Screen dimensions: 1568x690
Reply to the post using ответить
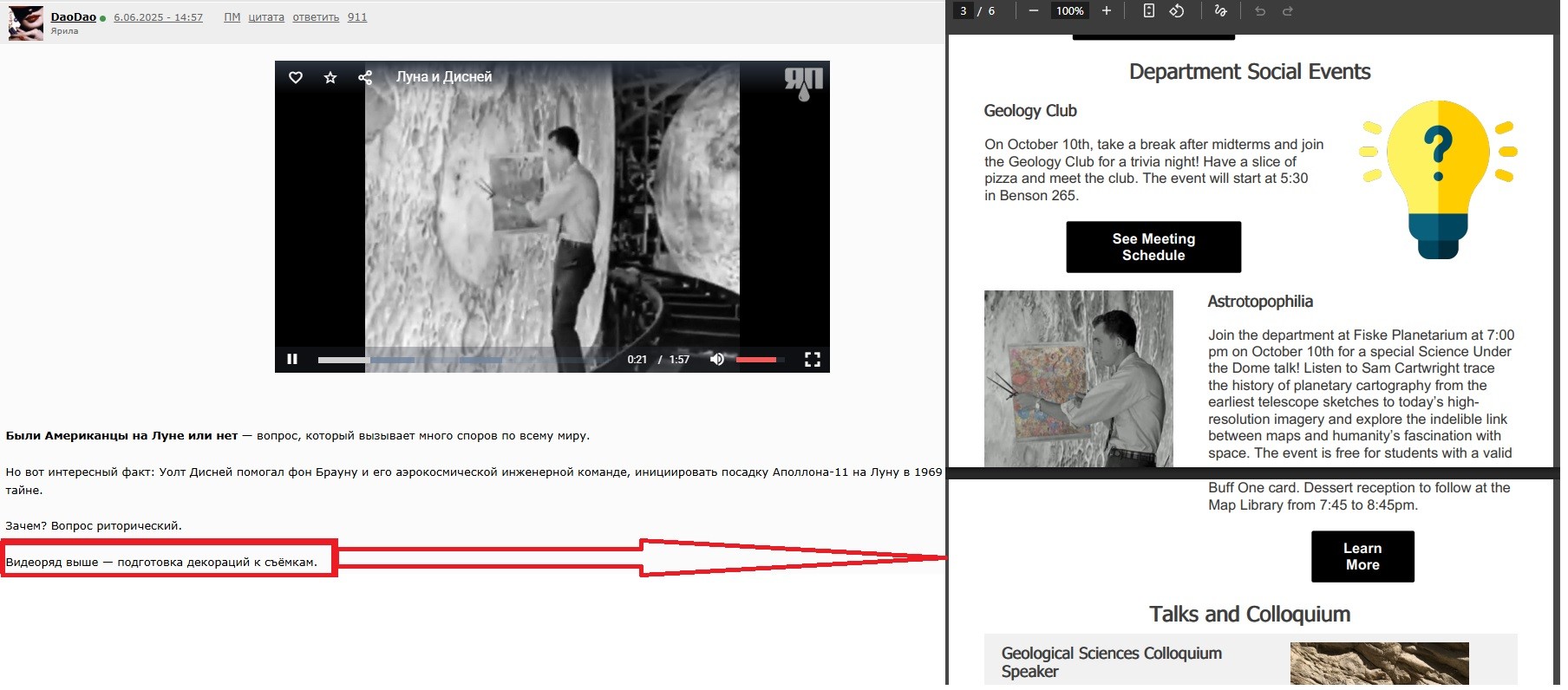[x=316, y=17]
